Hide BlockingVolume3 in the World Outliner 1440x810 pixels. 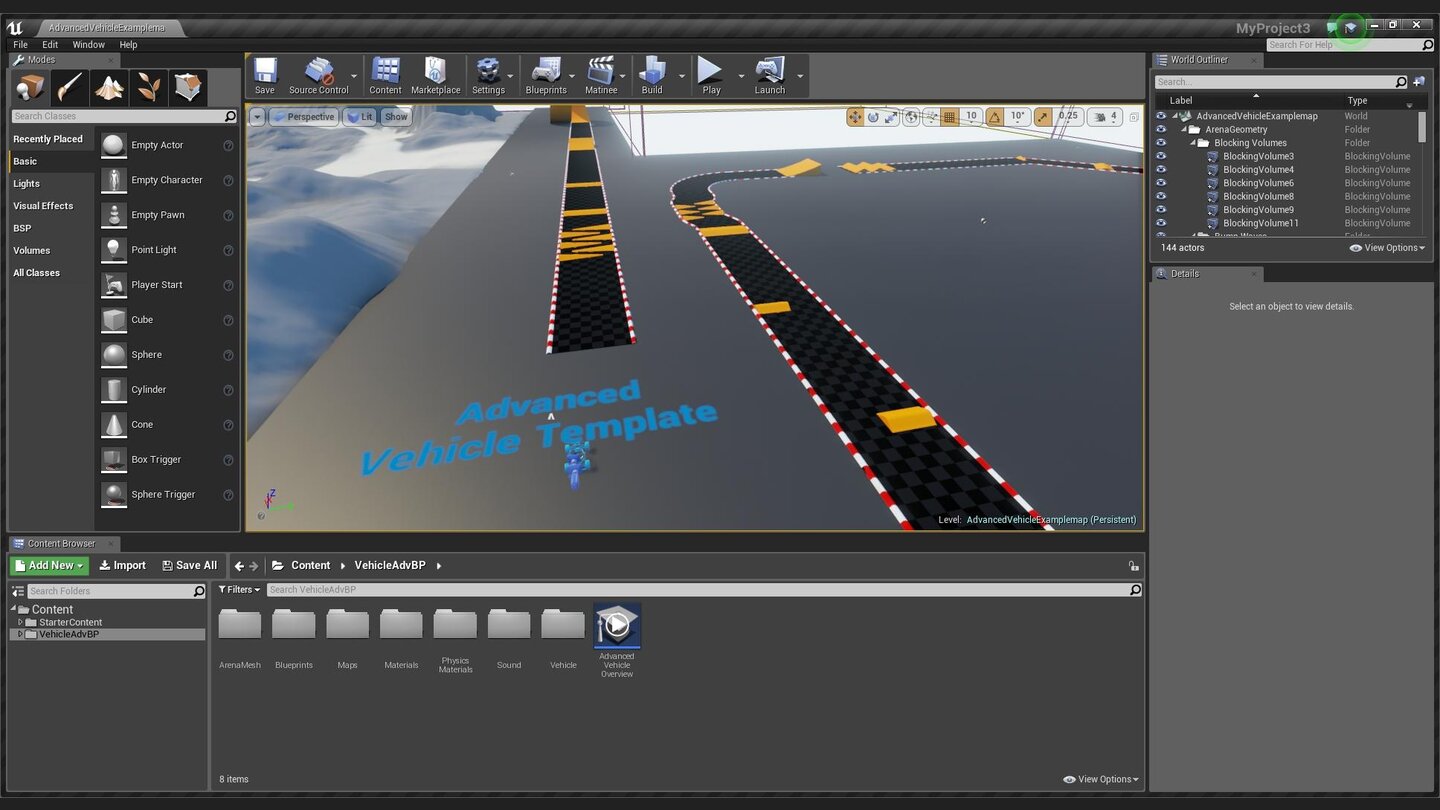1160,156
